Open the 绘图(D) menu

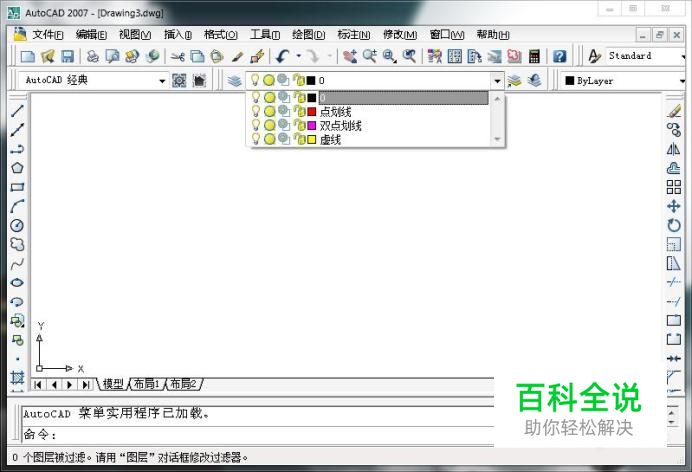[x=308, y=34]
